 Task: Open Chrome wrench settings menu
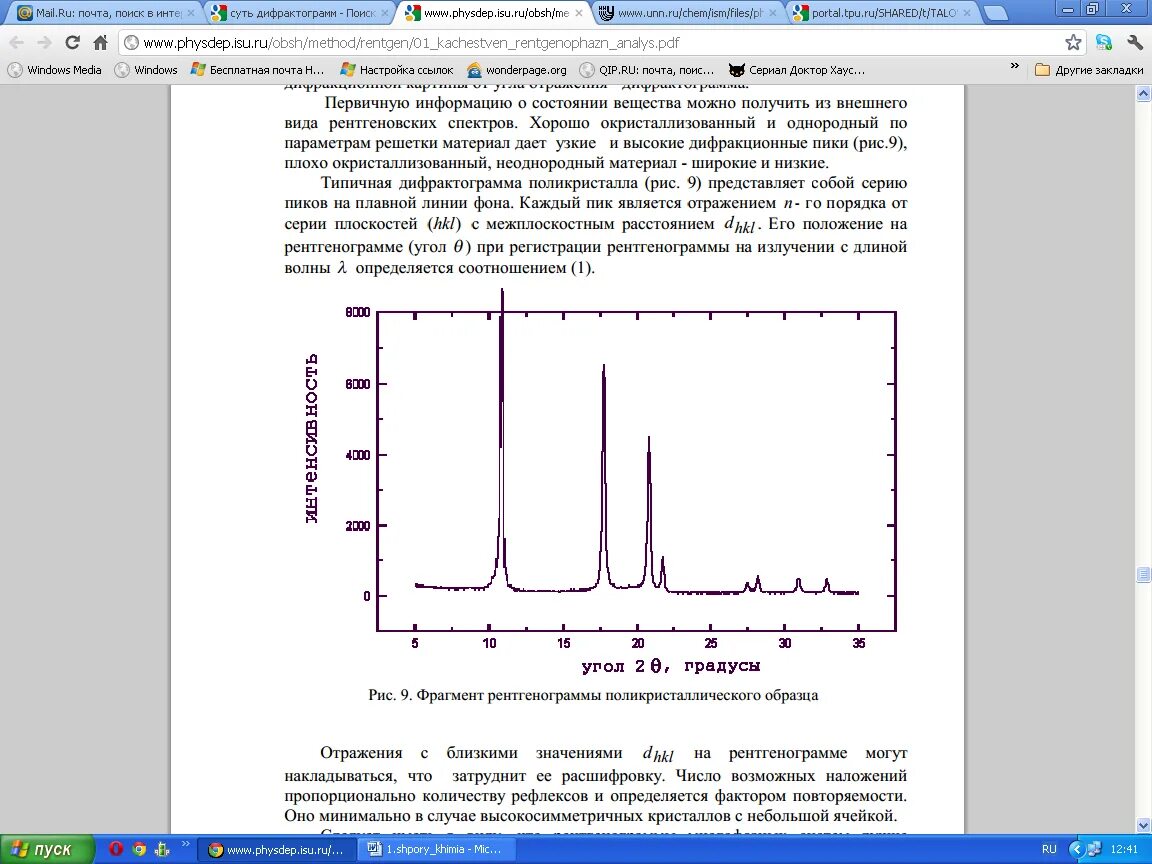(x=1134, y=43)
